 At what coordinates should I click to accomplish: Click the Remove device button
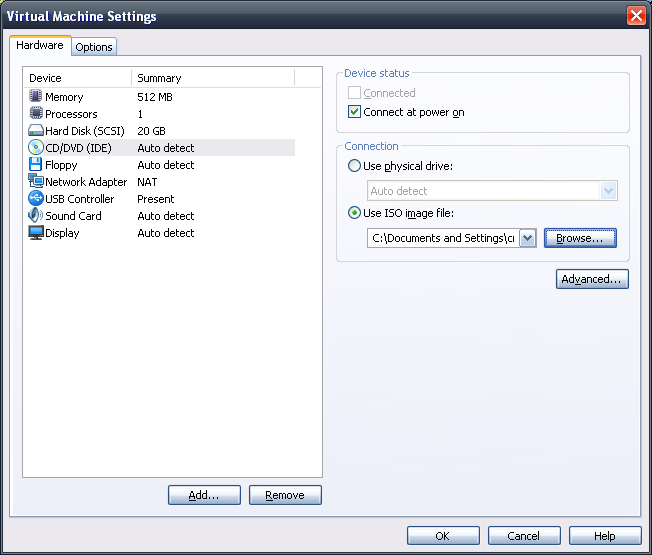coord(285,495)
